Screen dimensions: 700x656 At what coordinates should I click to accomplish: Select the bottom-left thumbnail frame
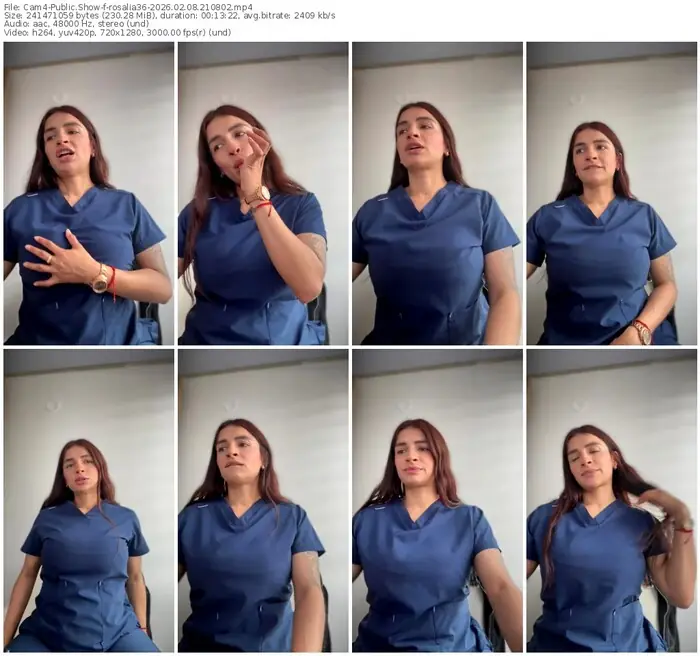89,500
